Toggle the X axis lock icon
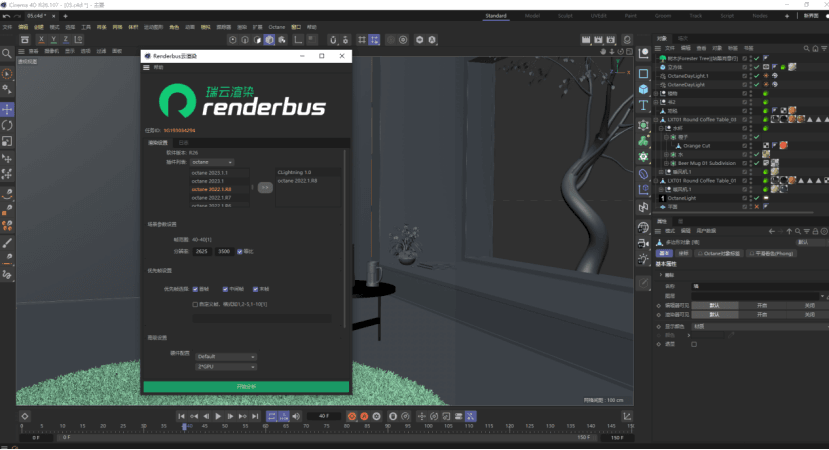Image resolution: width=829 pixels, height=450 pixels. point(41,40)
